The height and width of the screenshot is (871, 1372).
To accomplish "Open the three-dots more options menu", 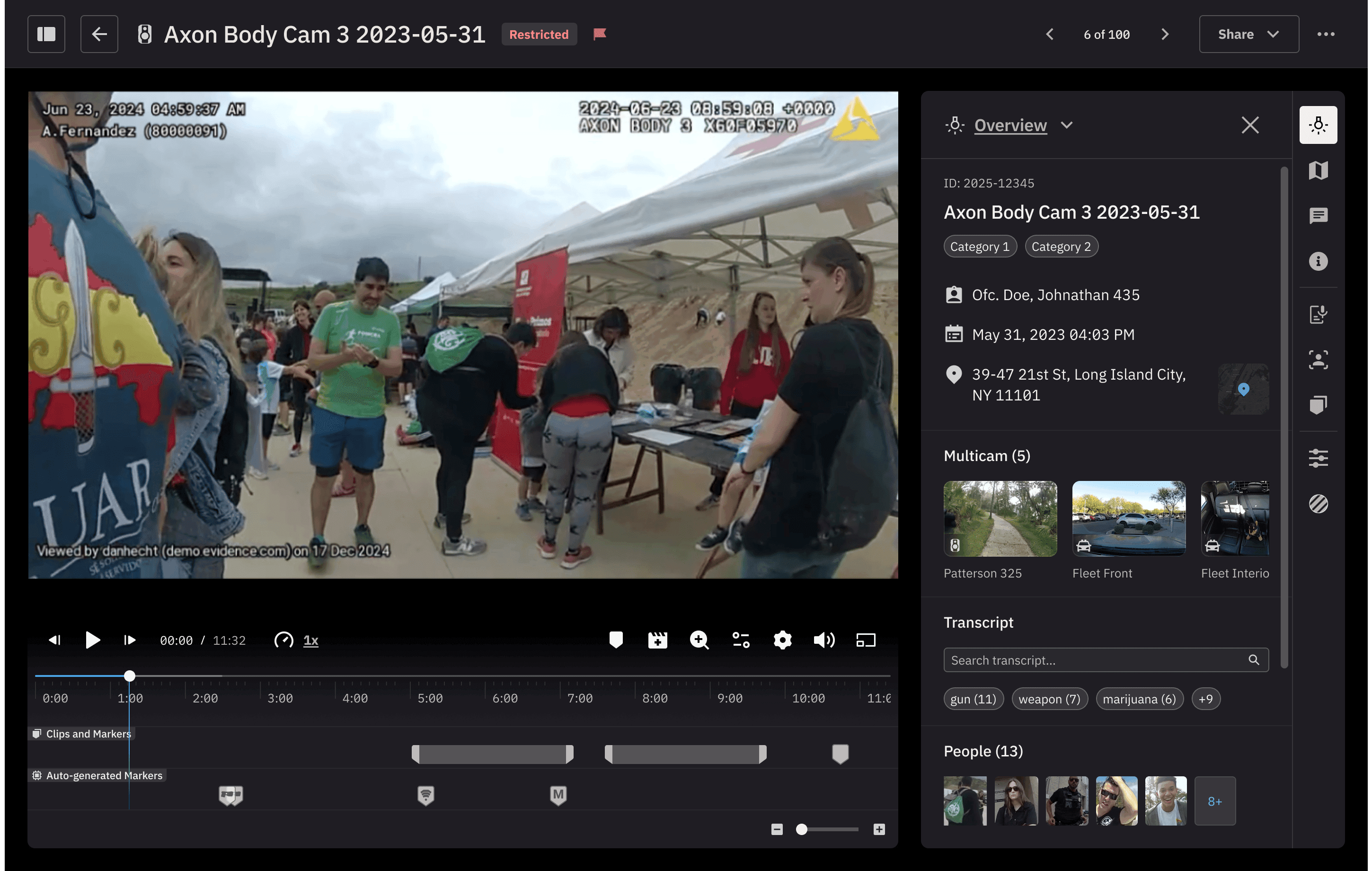I will click(1325, 34).
